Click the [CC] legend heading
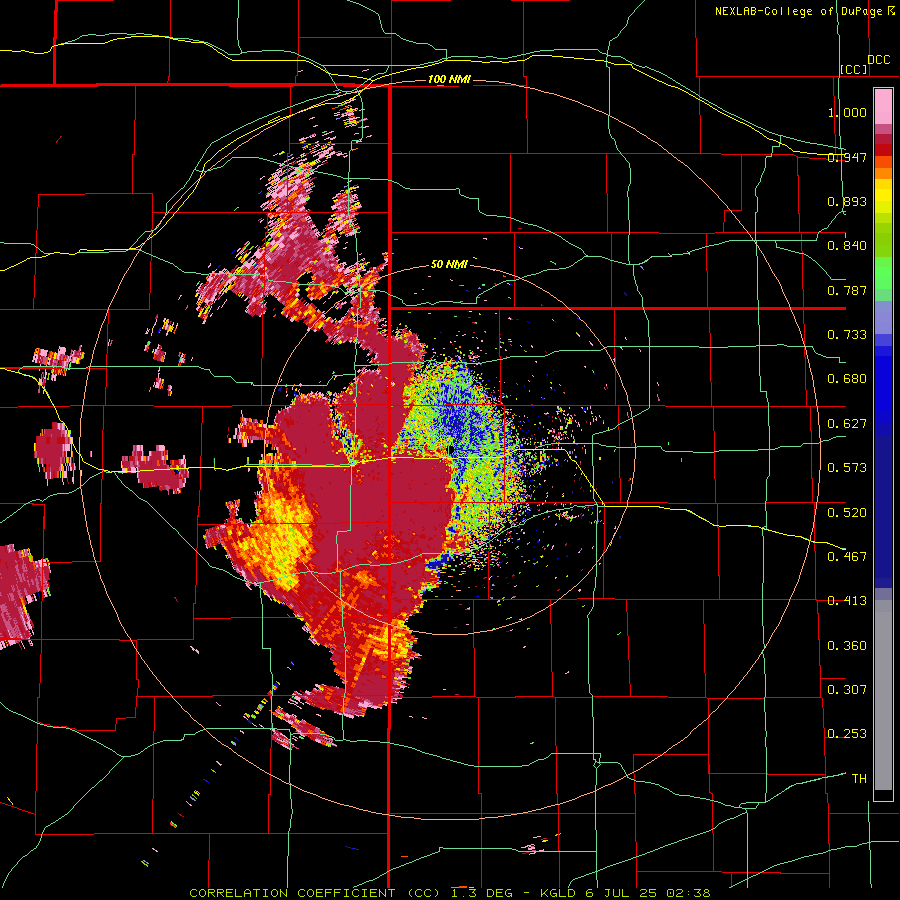 tap(854, 69)
